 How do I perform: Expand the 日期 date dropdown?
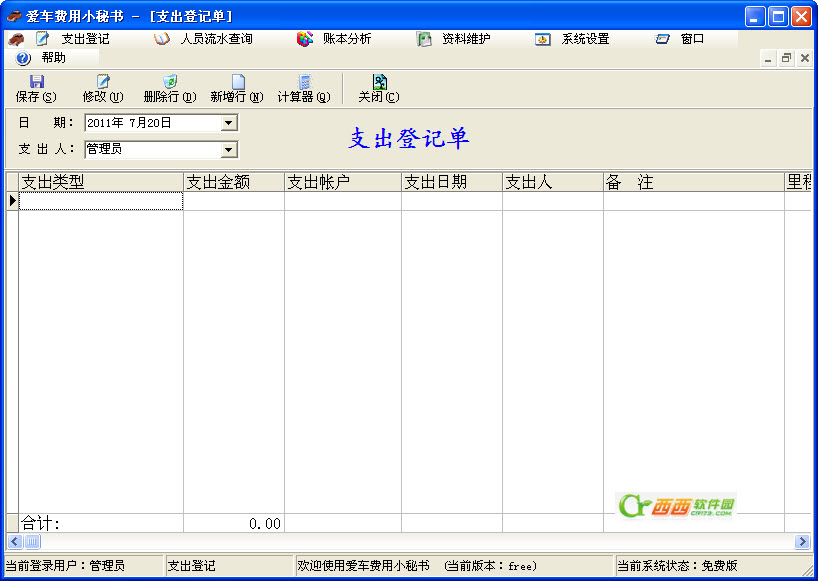pos(229,123)
